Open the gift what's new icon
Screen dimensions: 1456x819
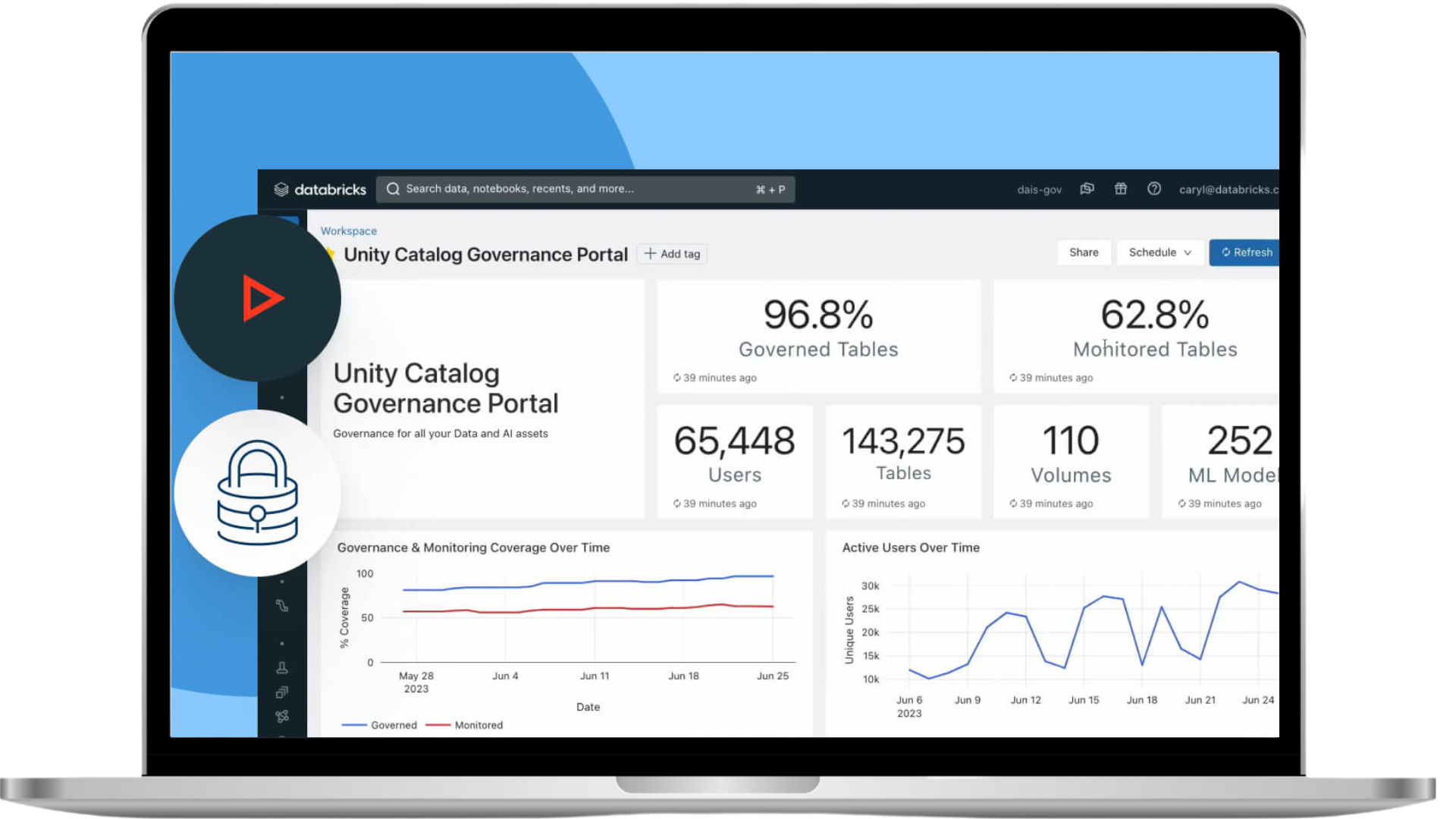click(1120, 189)
